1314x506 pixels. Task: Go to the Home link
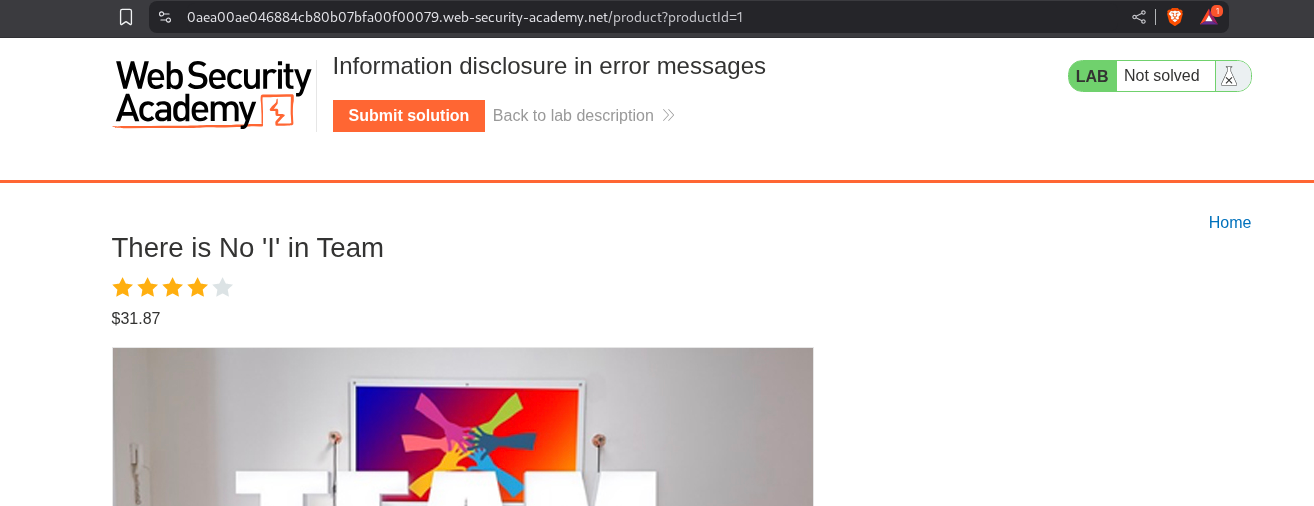[1230, 223]
